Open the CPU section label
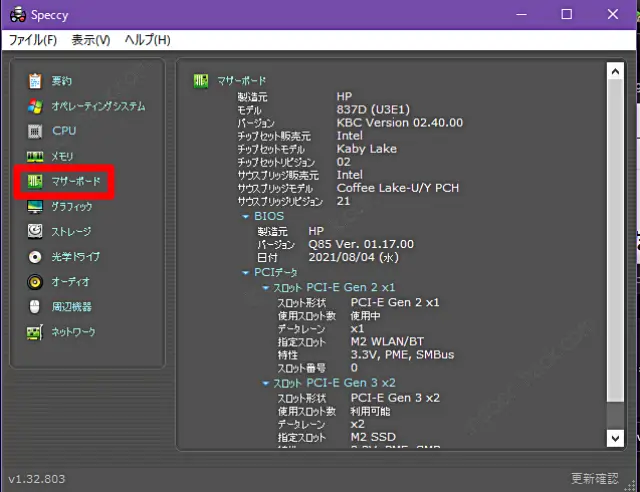Image resolution: width=640 pixels, height=492 pixels. tap(64, 131)
